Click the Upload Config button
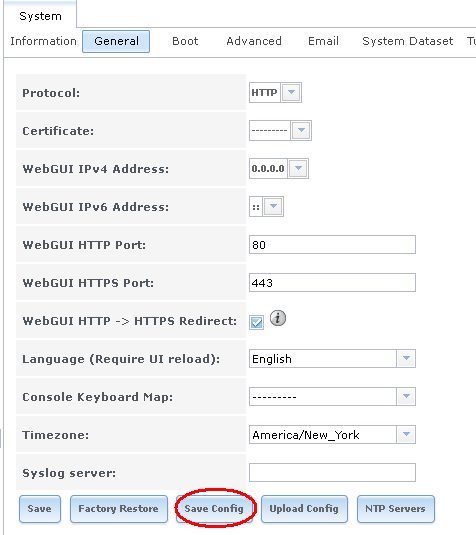The image size is (476, 535). pyautogui.click(x=304, y=509)
